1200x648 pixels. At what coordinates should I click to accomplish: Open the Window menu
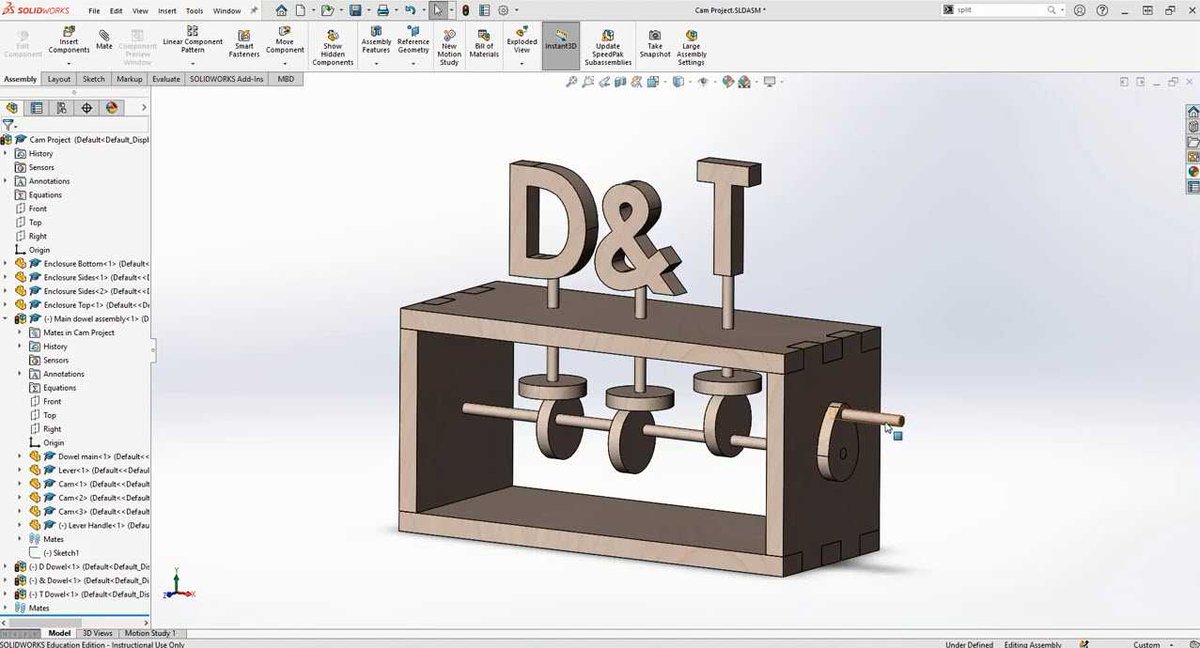pos(227,10)
